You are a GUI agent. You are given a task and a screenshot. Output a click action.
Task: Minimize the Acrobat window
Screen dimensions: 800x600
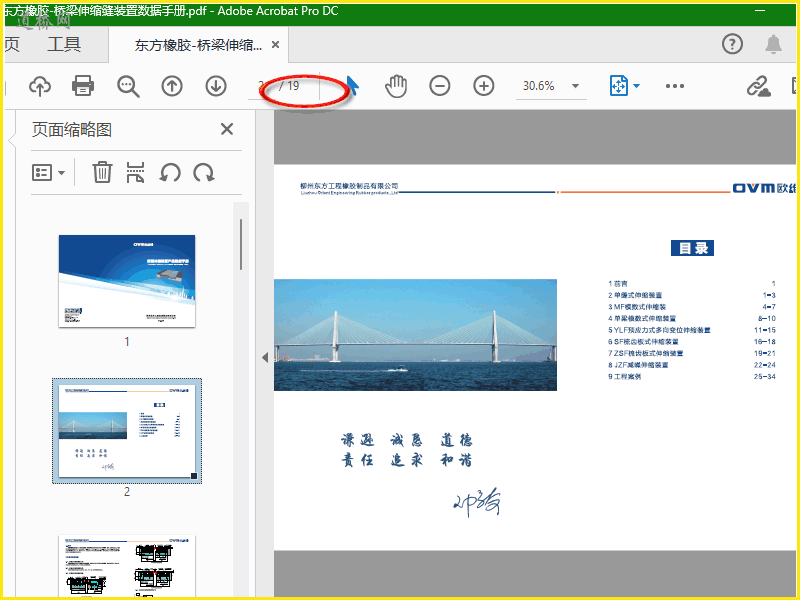760,11
